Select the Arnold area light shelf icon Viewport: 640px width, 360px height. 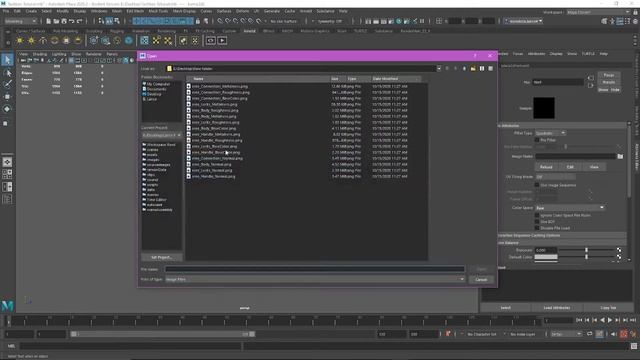point(20,40)
